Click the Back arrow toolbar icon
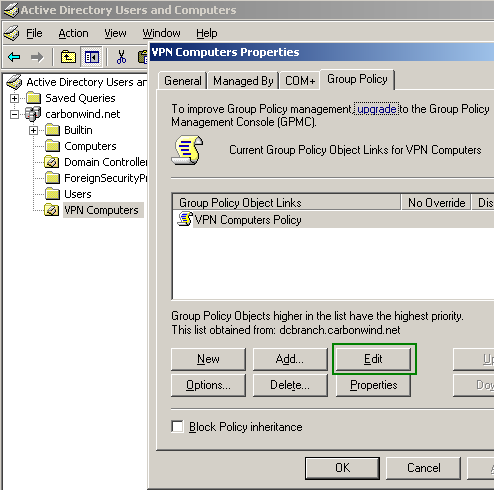Screen dimensions: 494x490 tap(14, 57)
